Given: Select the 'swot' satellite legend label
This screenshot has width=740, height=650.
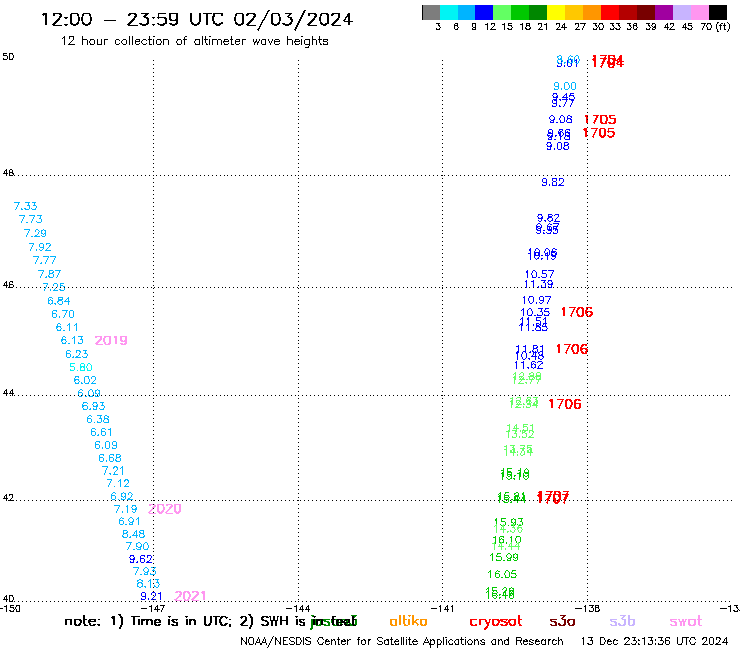Looking at the screenshot, I should click(x=686, y=622).
